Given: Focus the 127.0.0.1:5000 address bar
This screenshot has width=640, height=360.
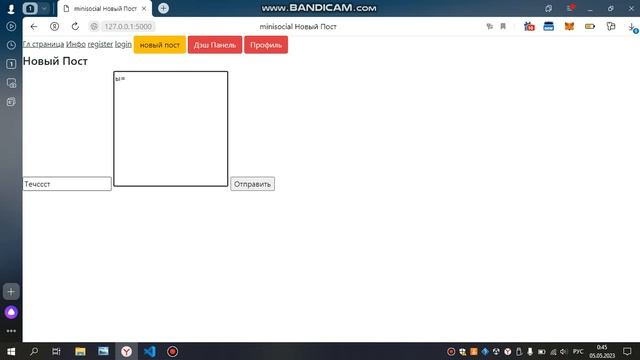Looking at the screenshot, I should tap(128, 27).
